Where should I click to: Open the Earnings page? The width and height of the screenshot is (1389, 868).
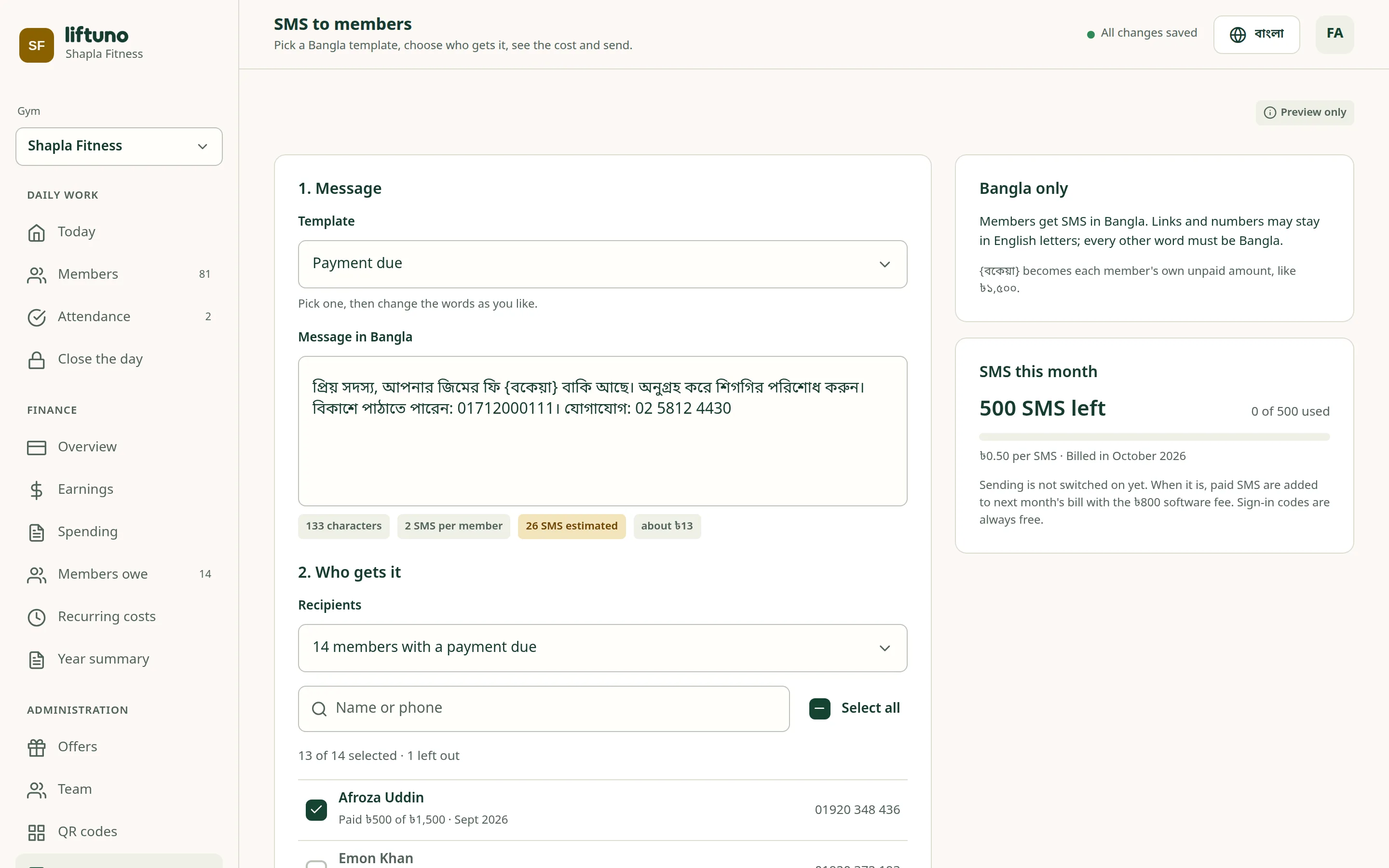pyautogui.click(x=119, y=489)
